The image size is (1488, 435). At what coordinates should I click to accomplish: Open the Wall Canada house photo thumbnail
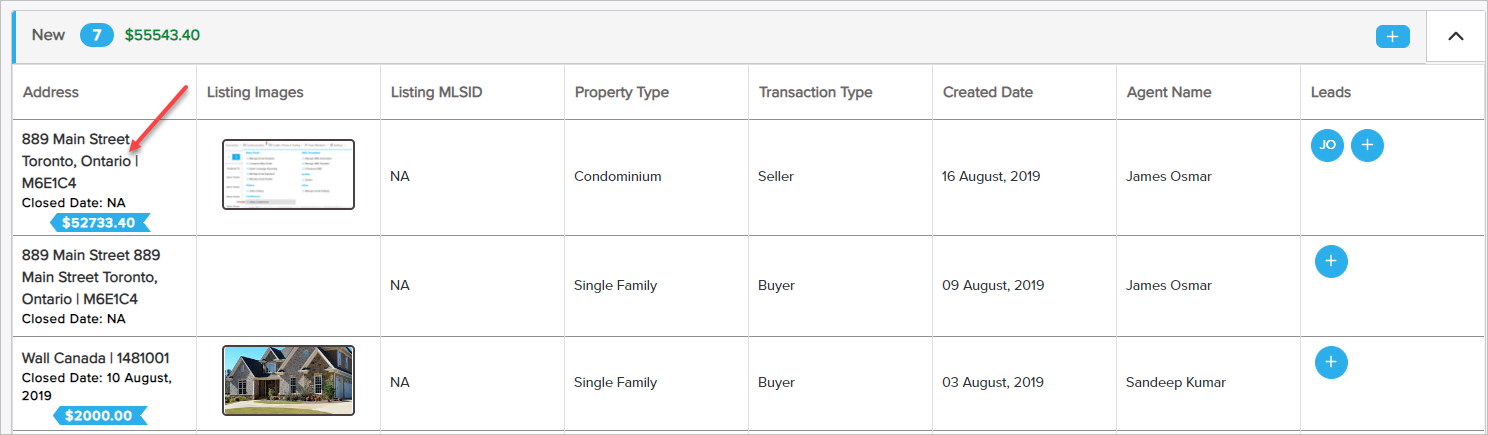288,380
